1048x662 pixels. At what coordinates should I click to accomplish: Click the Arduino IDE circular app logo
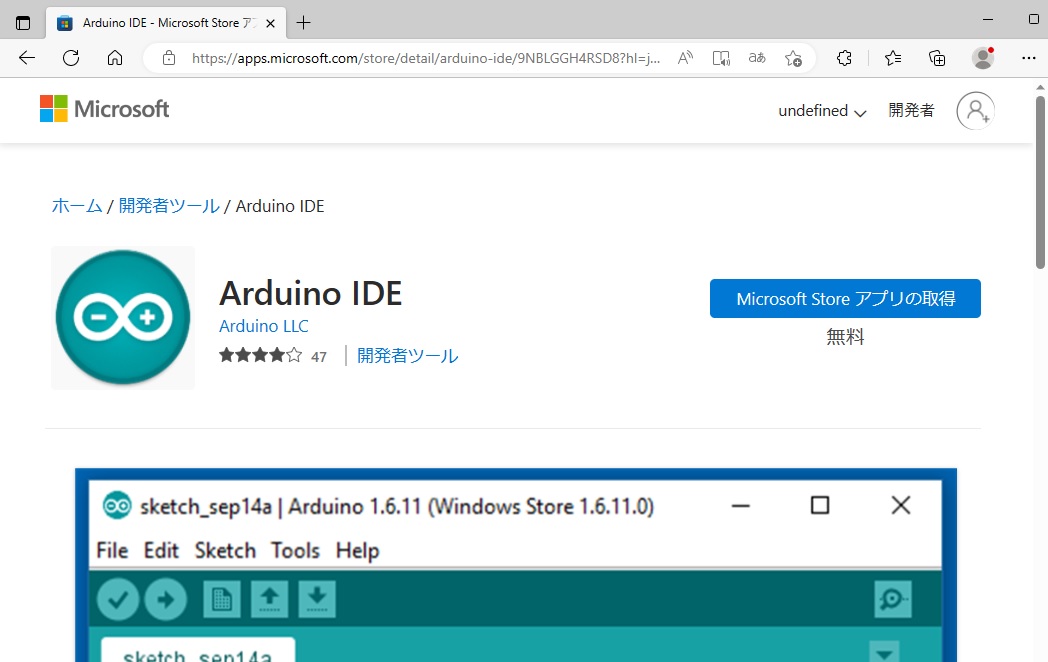coord(122,317)
